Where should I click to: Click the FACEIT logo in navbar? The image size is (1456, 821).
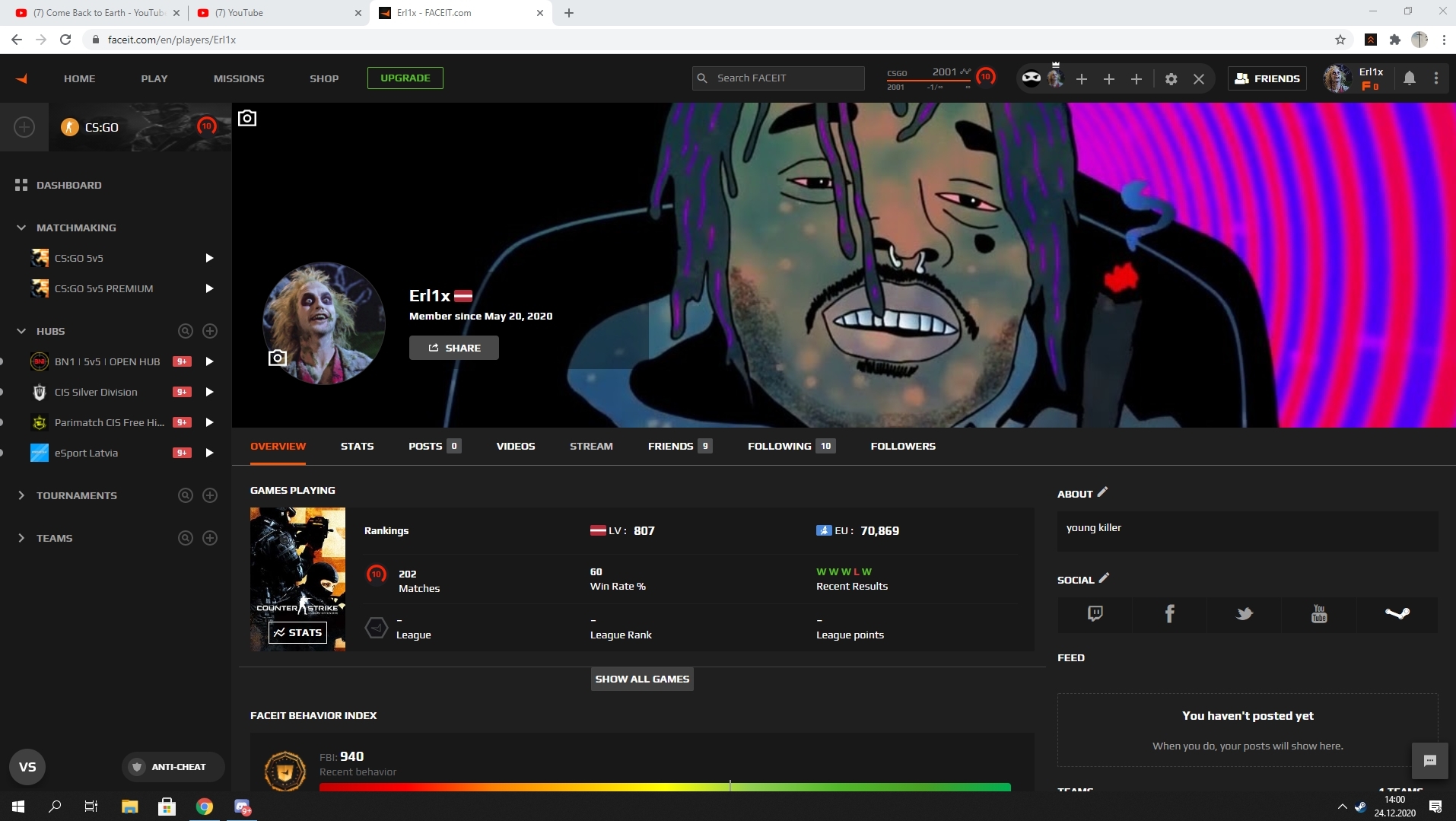click(21, 78)
